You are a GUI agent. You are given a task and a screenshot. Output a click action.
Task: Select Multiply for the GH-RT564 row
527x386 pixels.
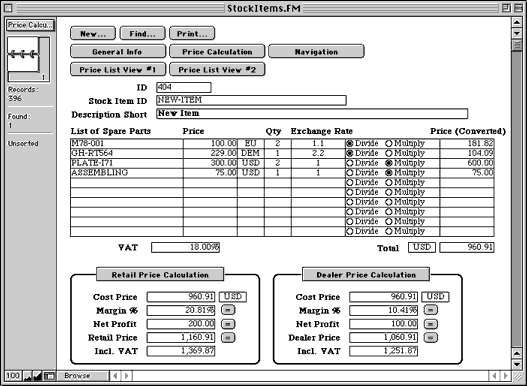click(x=389, y=153)
